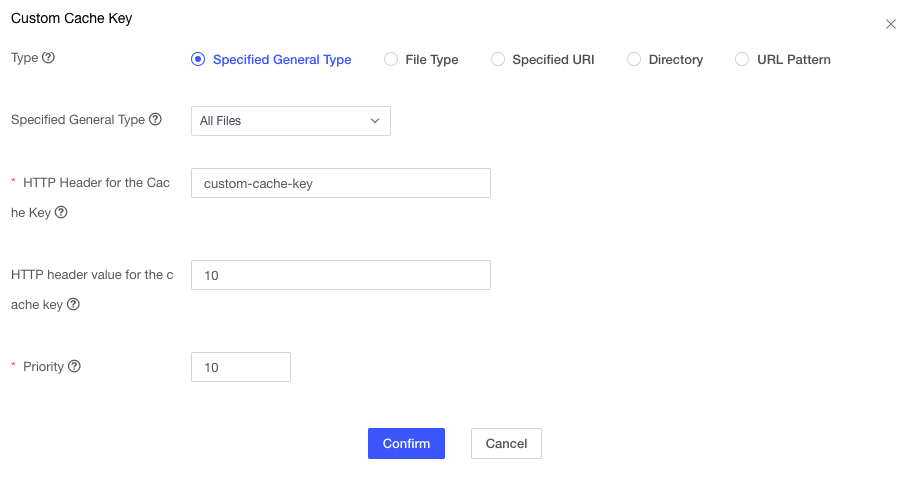
Task: Click the HTTP header value input field
Action: pyautogui.click(x=340, y=275)
